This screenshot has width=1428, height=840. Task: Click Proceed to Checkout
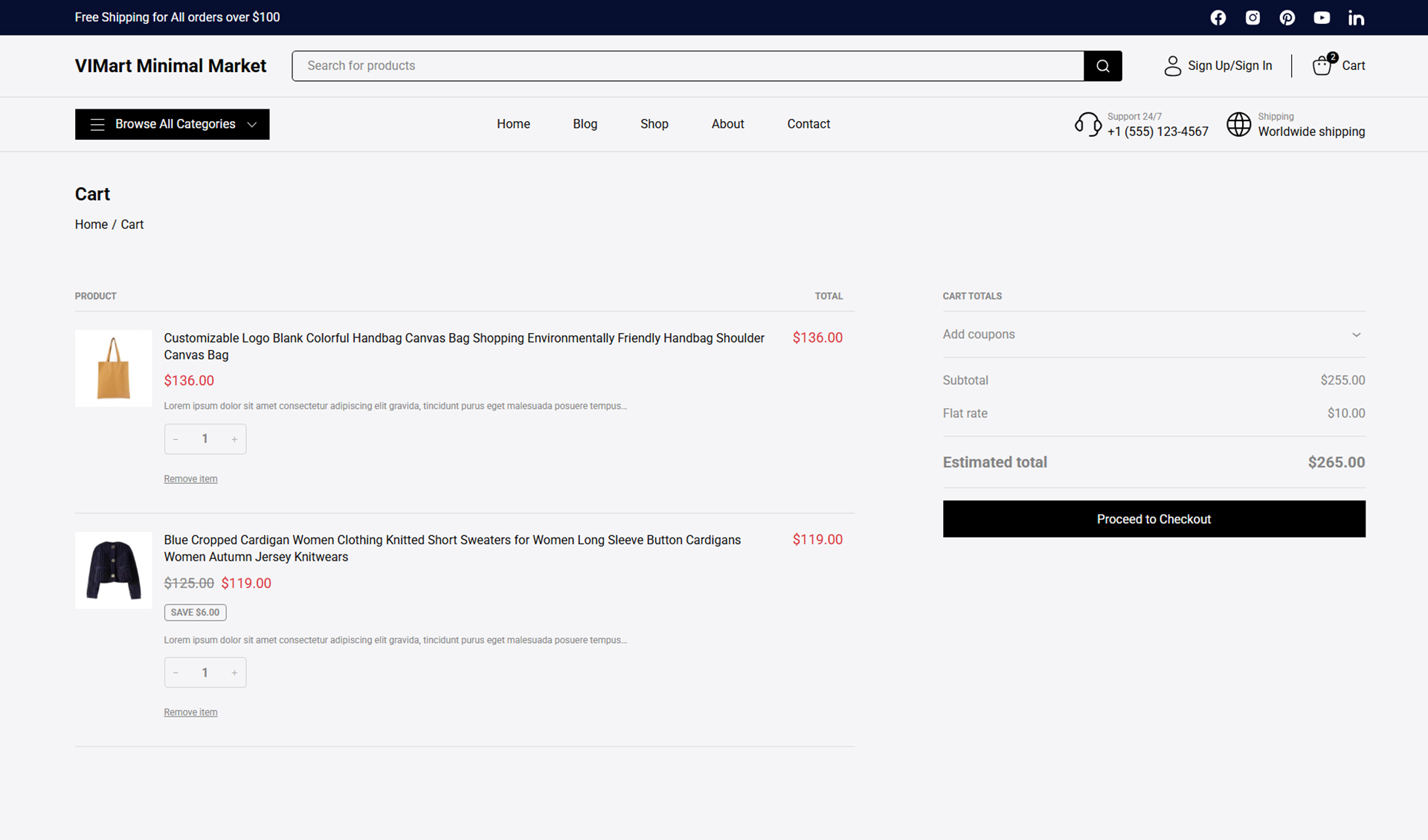click(1154, 519)
